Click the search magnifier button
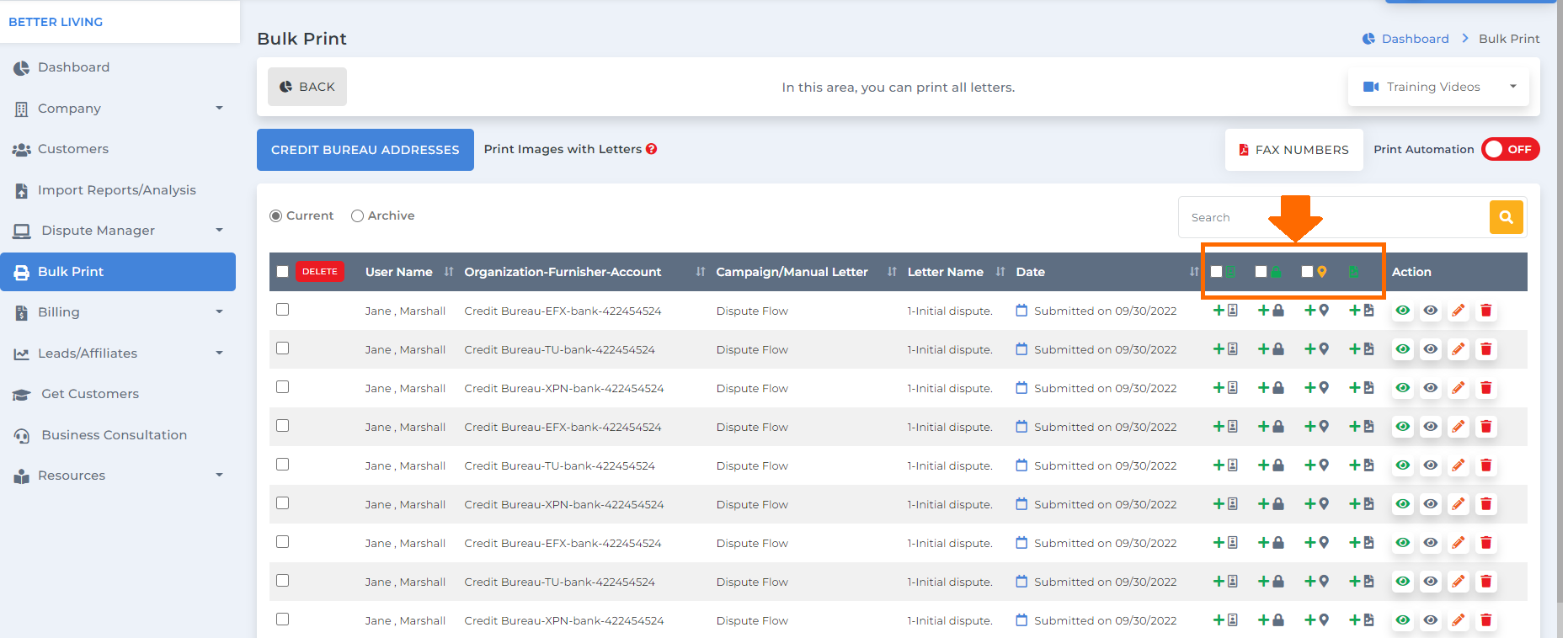The image size is (1568, 638). [x=1507, y=217]
